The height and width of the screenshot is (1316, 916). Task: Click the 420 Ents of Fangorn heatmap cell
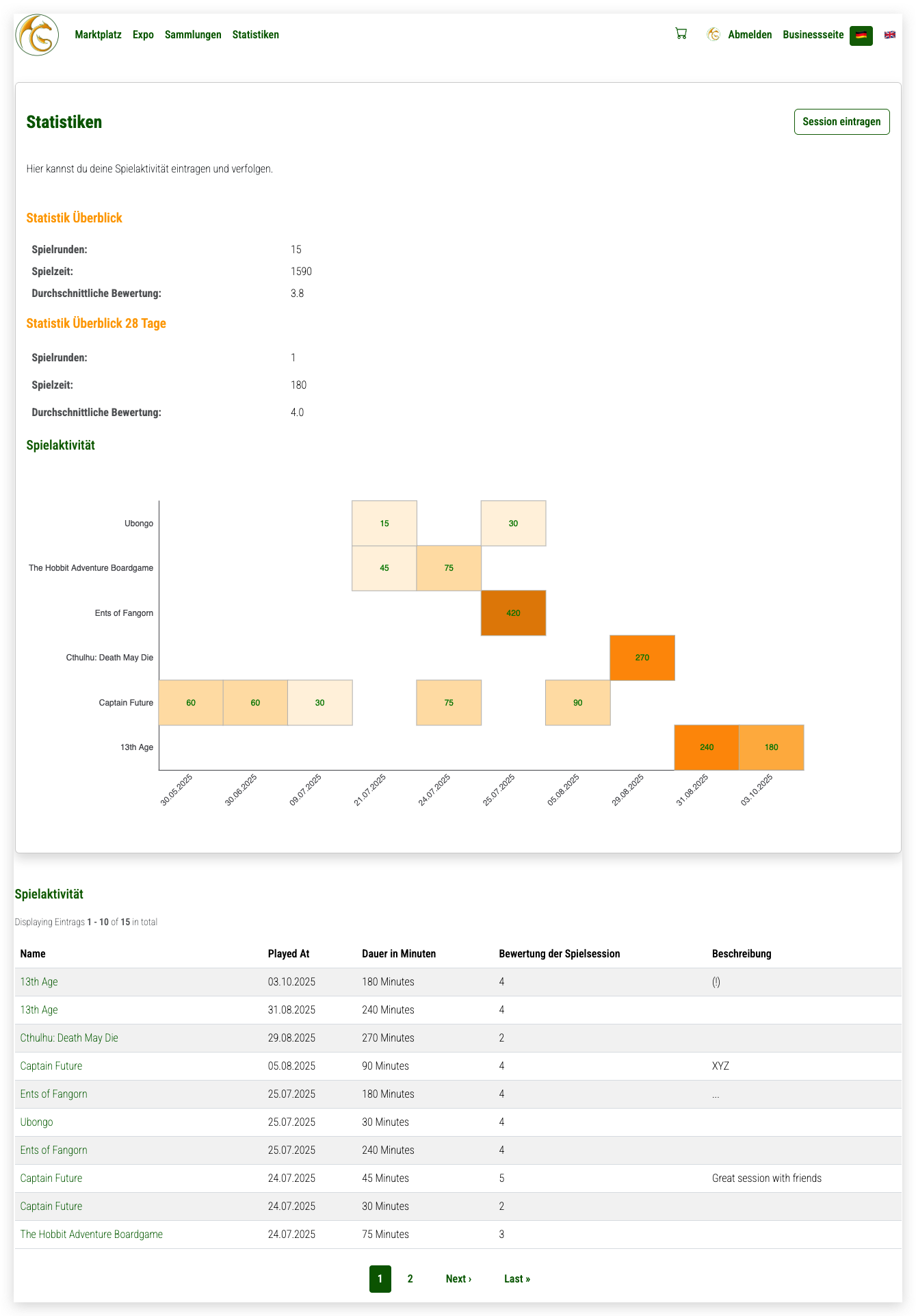[x=513, y=613]
